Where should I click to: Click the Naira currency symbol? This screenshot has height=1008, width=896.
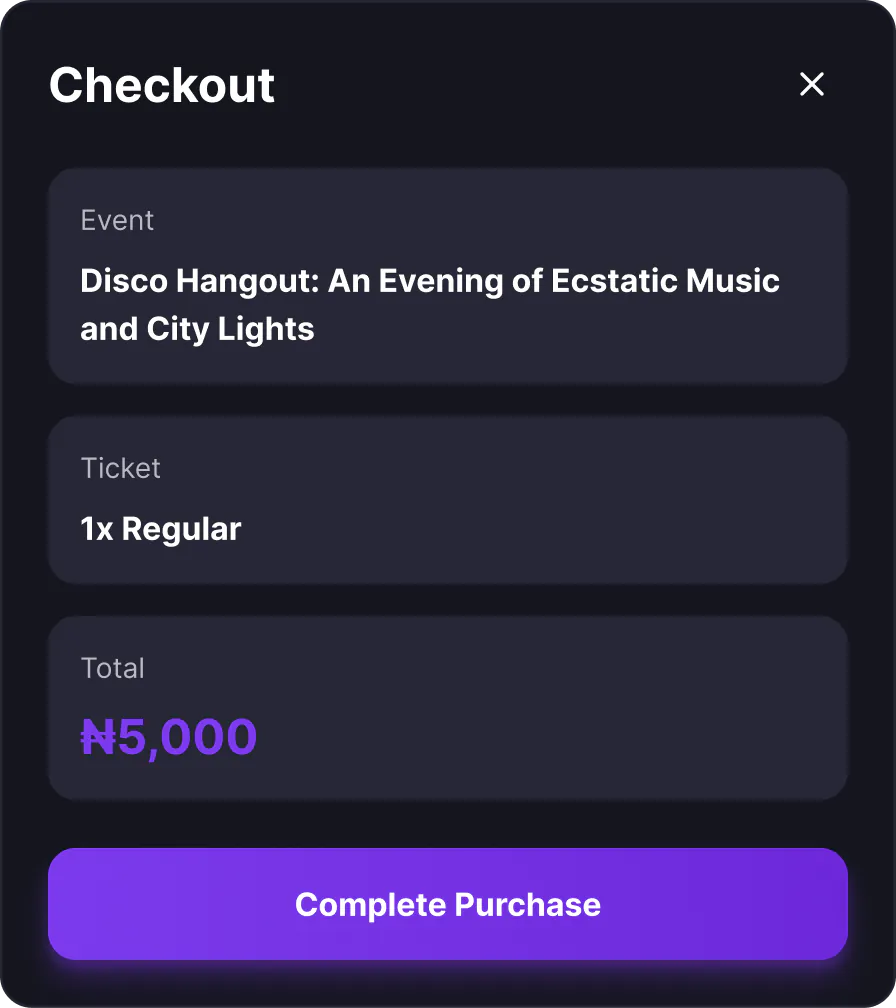99,738
